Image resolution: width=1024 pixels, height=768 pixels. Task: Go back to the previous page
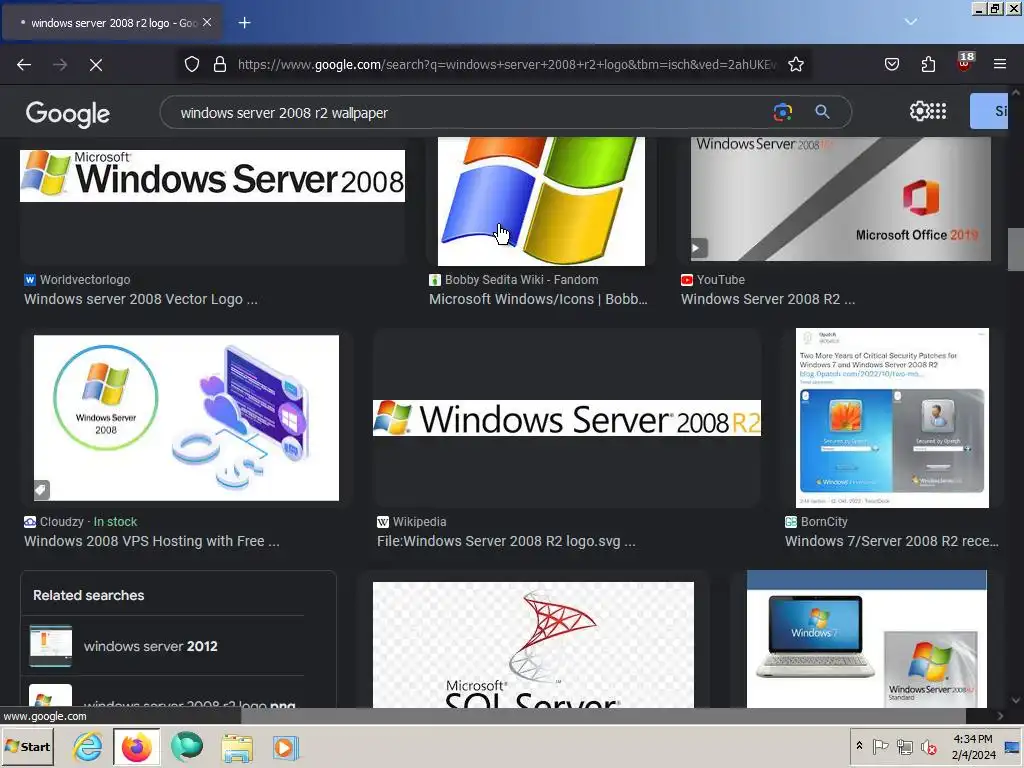(24, 65)
